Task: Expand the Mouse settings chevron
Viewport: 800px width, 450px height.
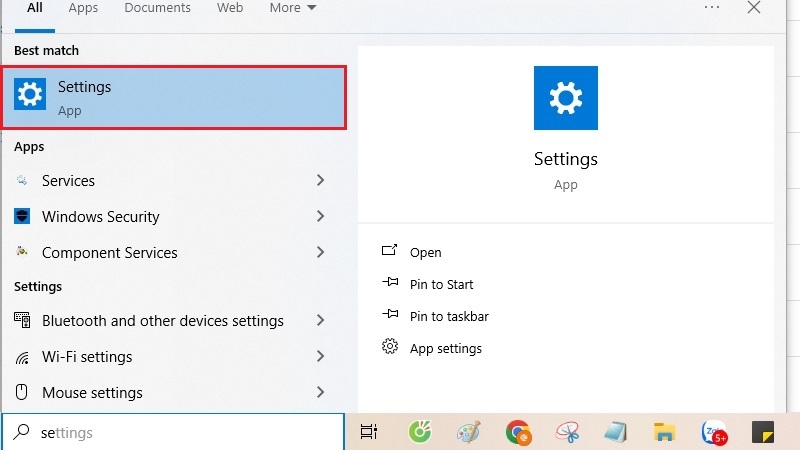Action: coord(320,392)
